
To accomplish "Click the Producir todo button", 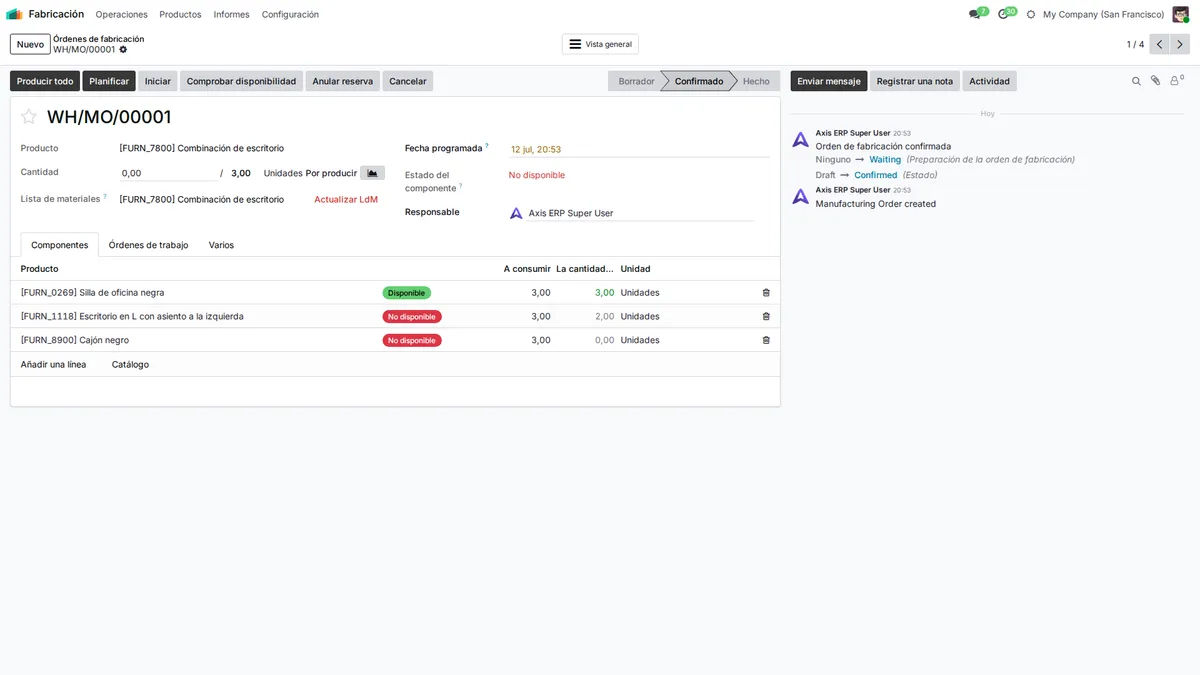I will pyautogui.click(x=45, y=81).
